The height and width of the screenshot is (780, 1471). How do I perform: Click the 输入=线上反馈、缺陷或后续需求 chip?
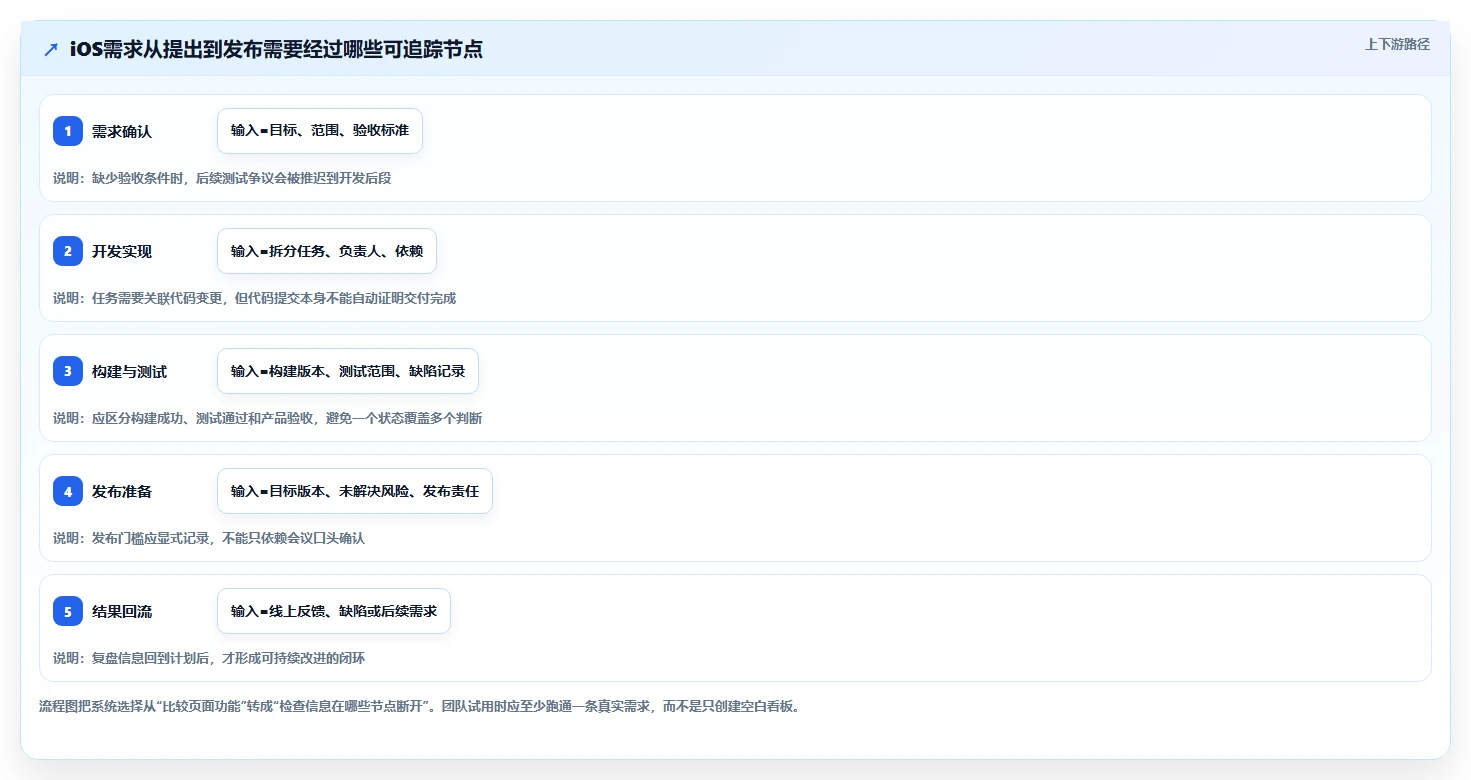(x=334, y=611)
